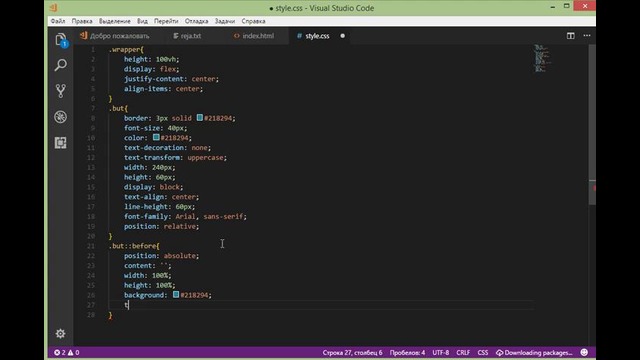Open the Справка menu
The height and width of the screenshot is (360, 640).
pos(253,21)
